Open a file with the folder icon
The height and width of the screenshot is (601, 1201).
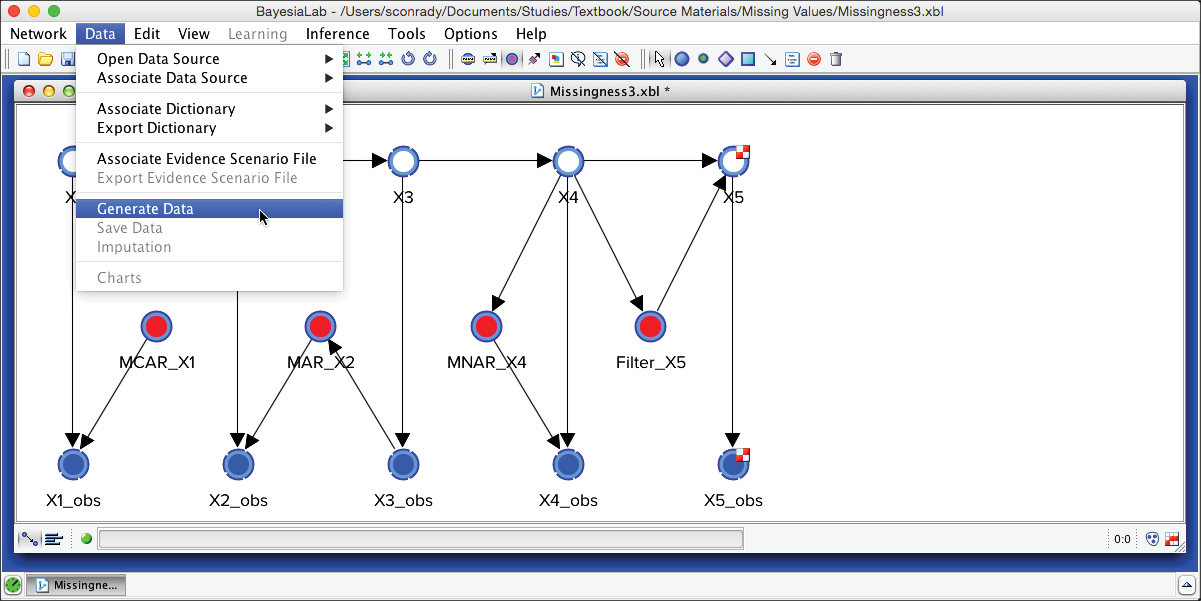(x=45, y=59)
